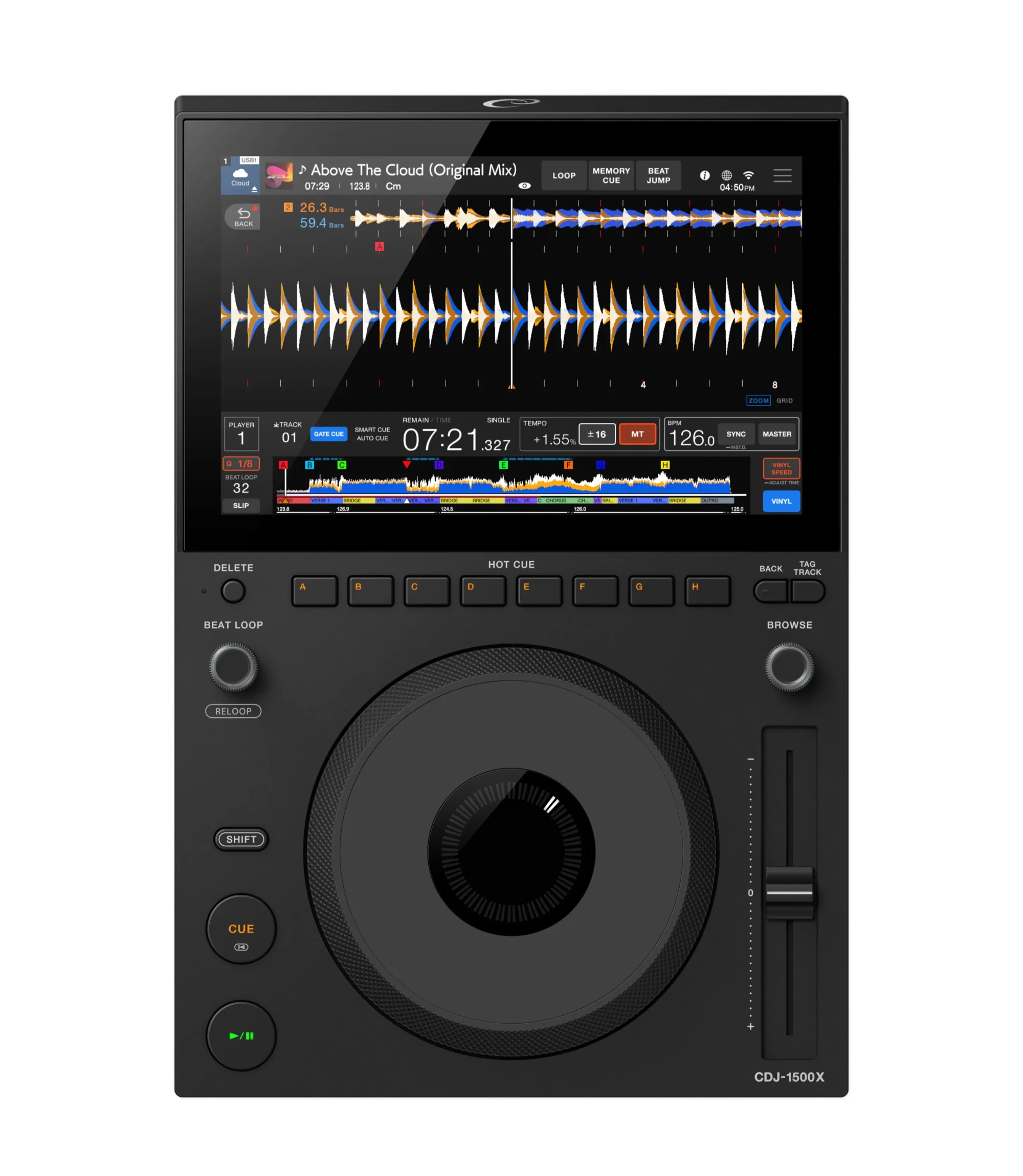Jump to hot cue C marker on overview
The image size is (1023, 1176).
[x=342, y=465]
